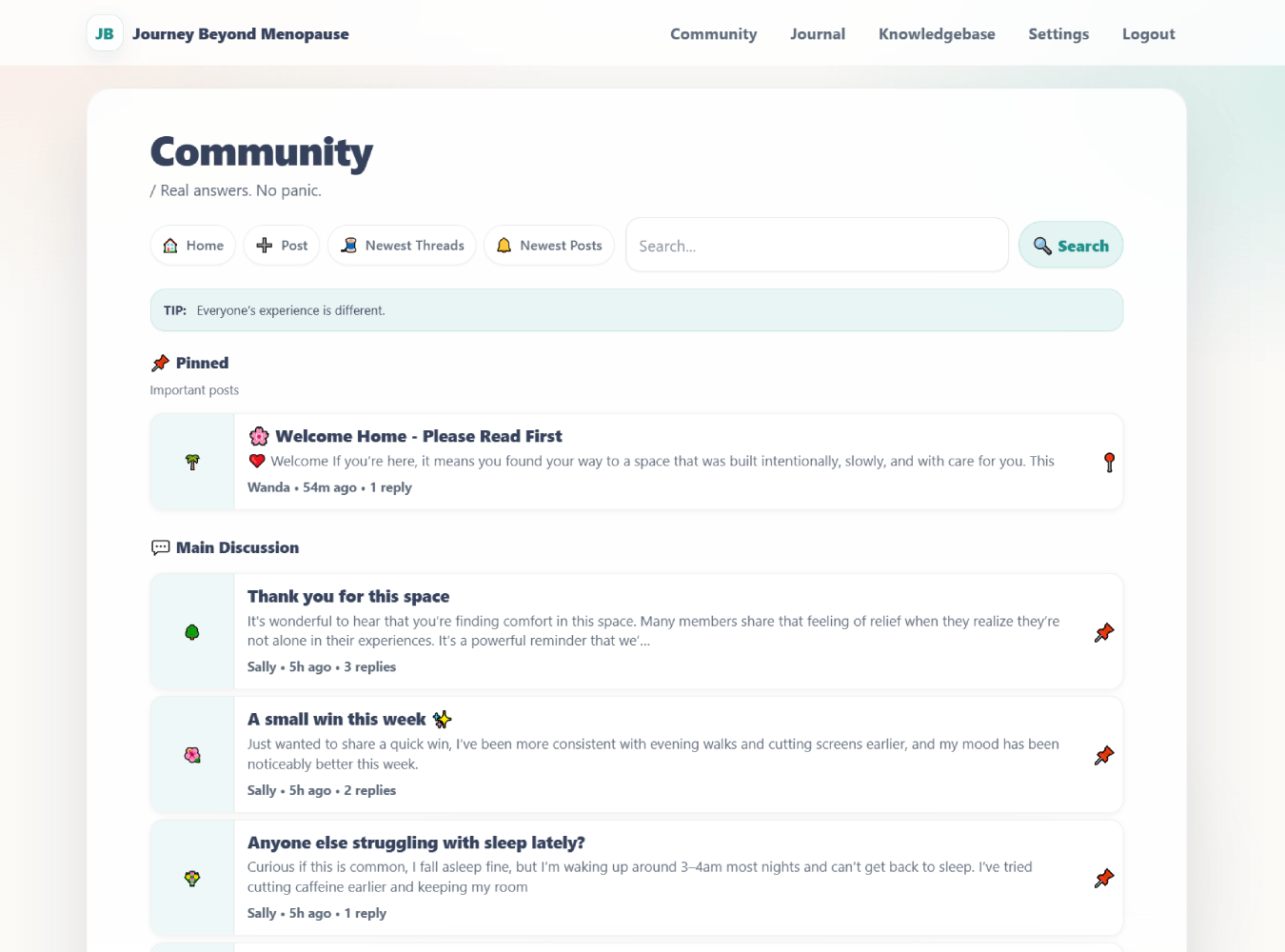The image size is (1285, 952).
Task: Click the palm tree avatar of Welcome post
Action: pos(192,462)
